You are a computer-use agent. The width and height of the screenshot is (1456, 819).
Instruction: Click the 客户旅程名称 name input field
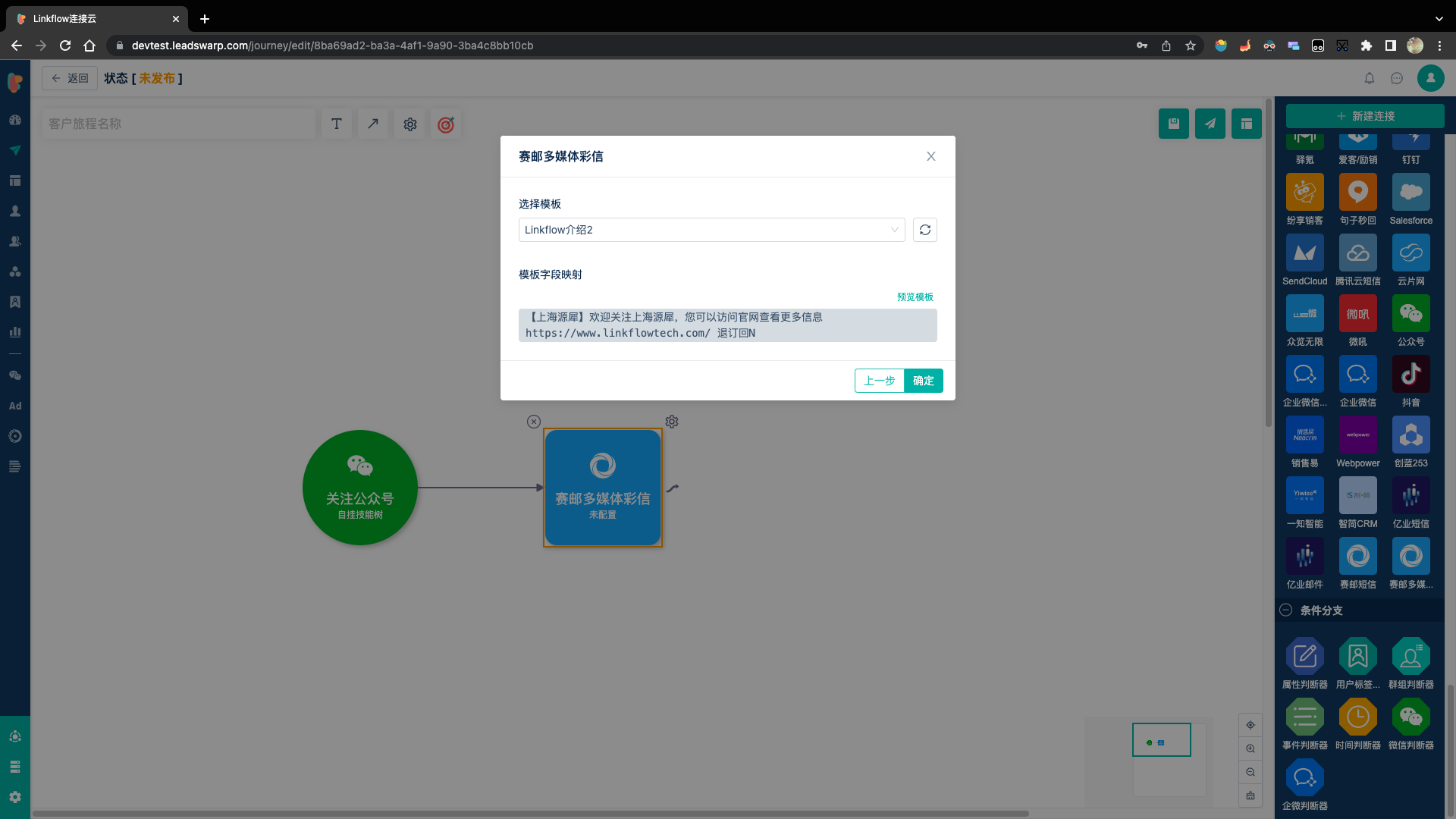click(x=177, y=124)
